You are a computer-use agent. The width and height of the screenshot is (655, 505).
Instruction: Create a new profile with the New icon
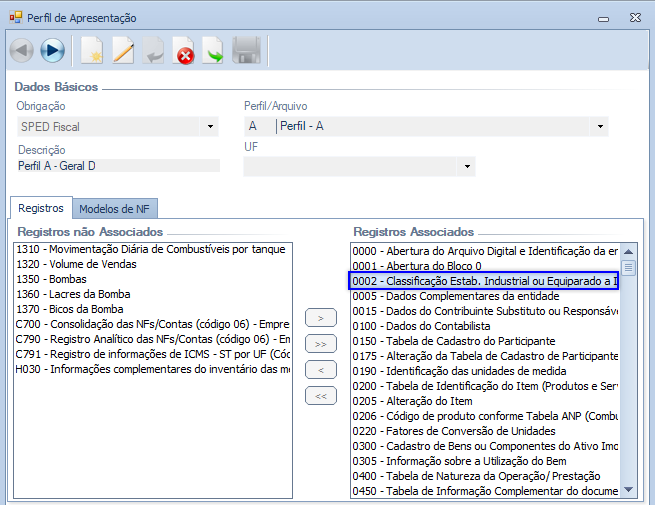coord(92,50)
